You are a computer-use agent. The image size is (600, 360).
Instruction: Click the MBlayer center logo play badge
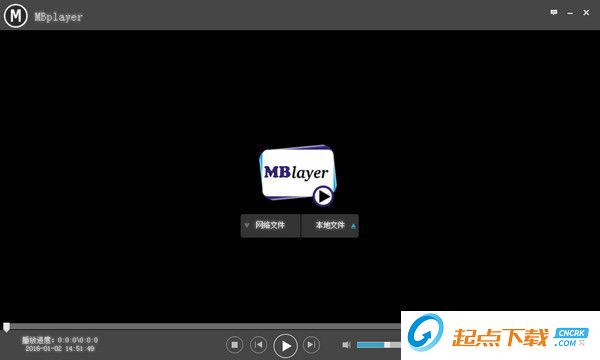[323, 196]
